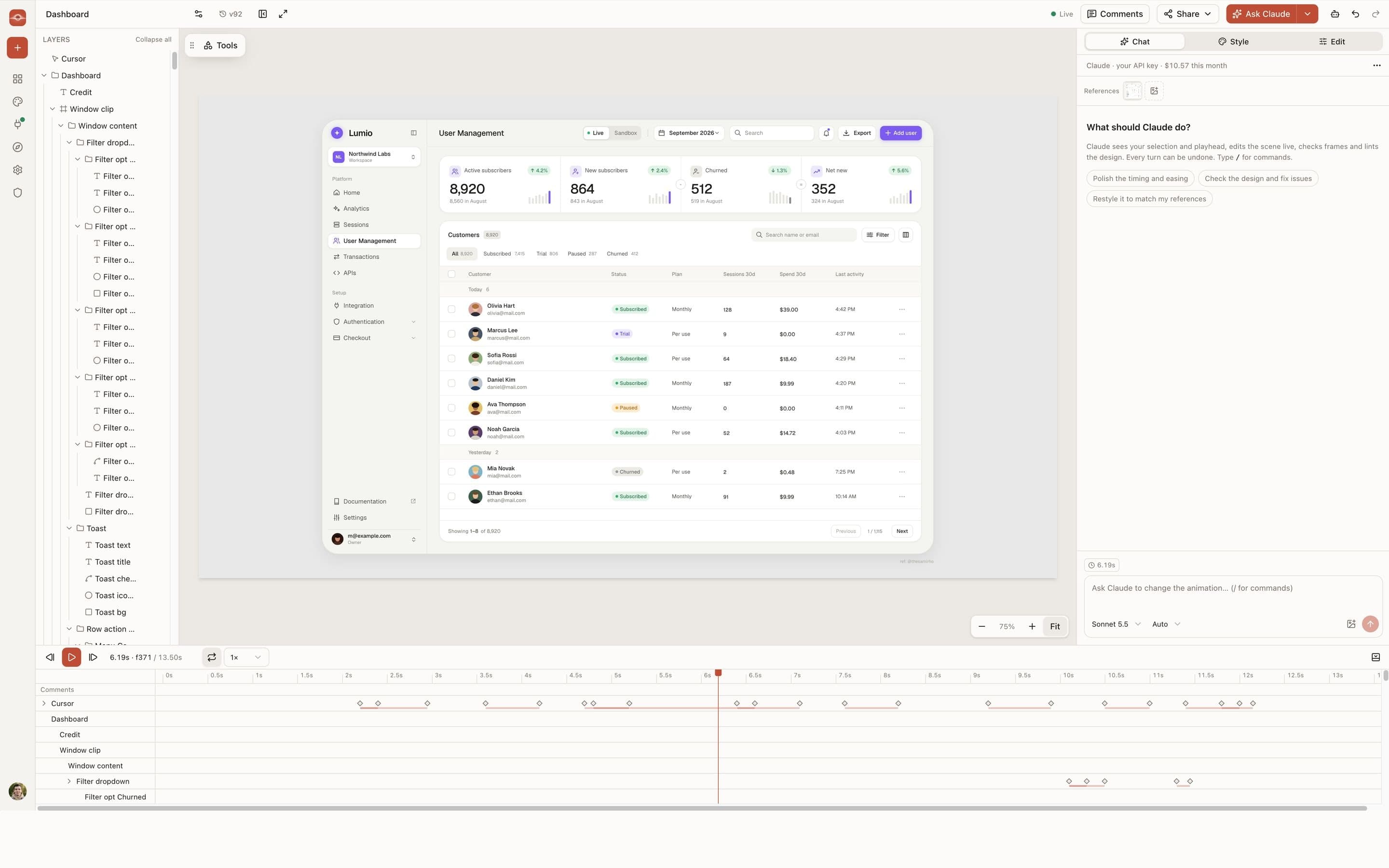
Task: Click the zoom in plus button
Action: [x=1032, y=626]
